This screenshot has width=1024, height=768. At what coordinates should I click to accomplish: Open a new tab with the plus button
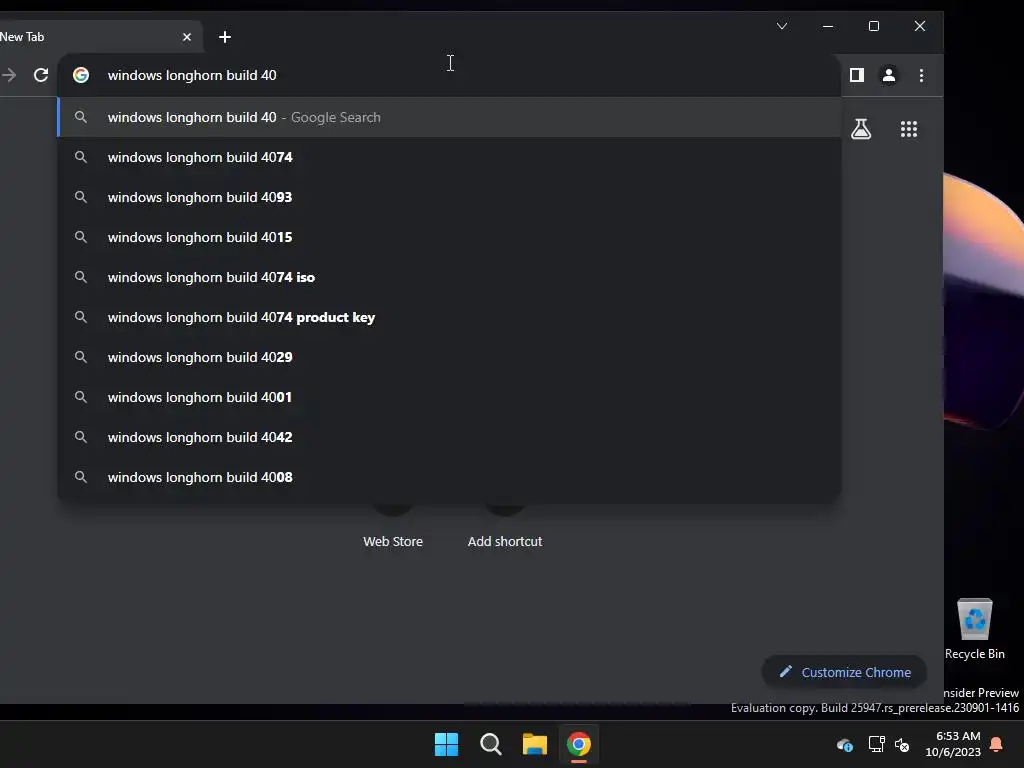click(225, 37)
